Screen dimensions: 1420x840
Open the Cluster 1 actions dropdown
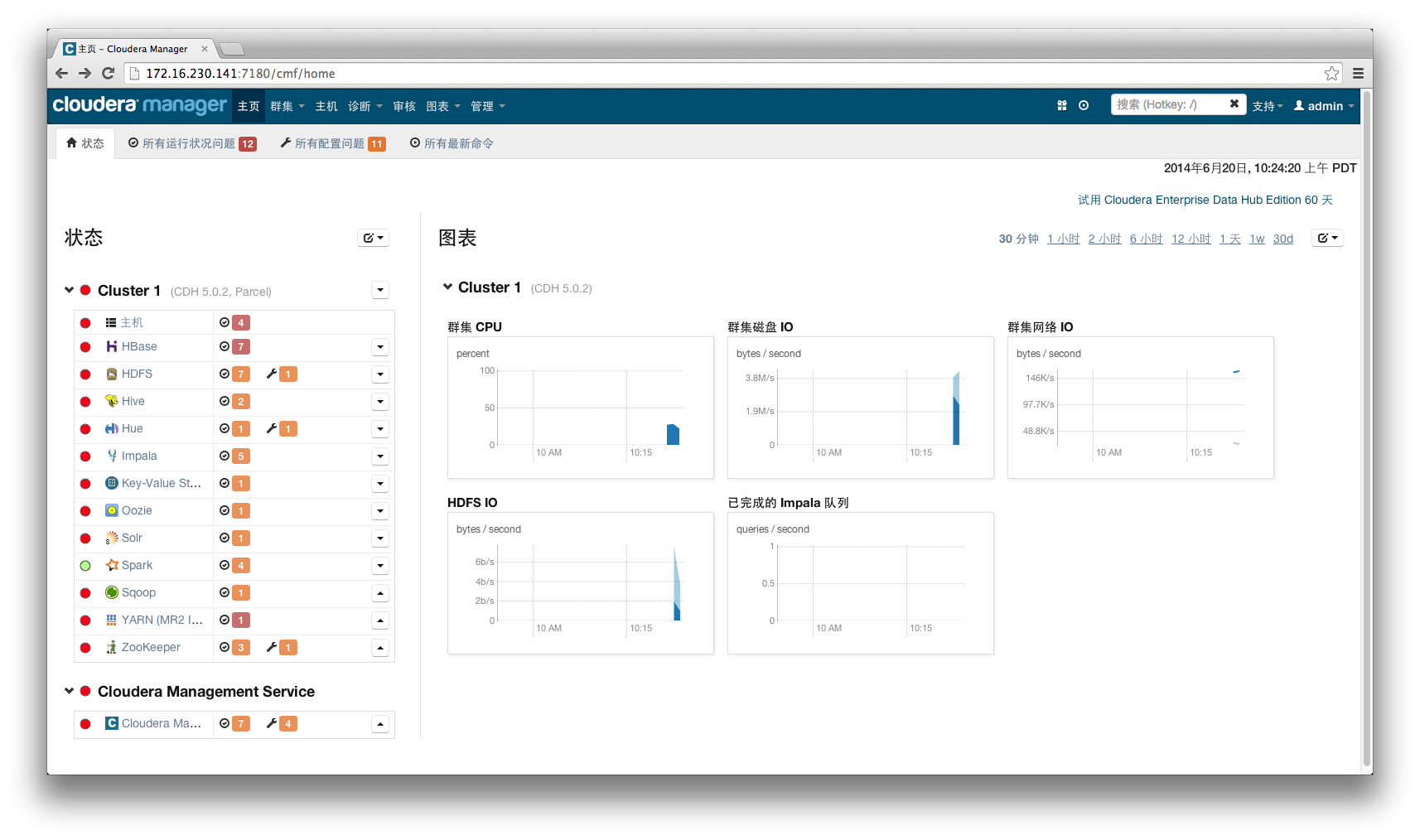(x=380, y=290)
